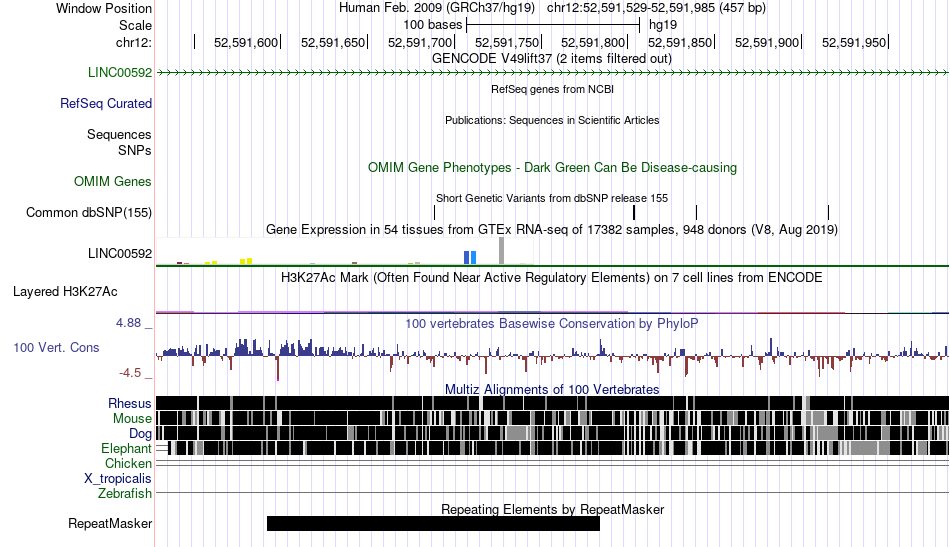Open the Layered H3K27Ac track label
The image size is (950, 547).
tap(65, 292)
